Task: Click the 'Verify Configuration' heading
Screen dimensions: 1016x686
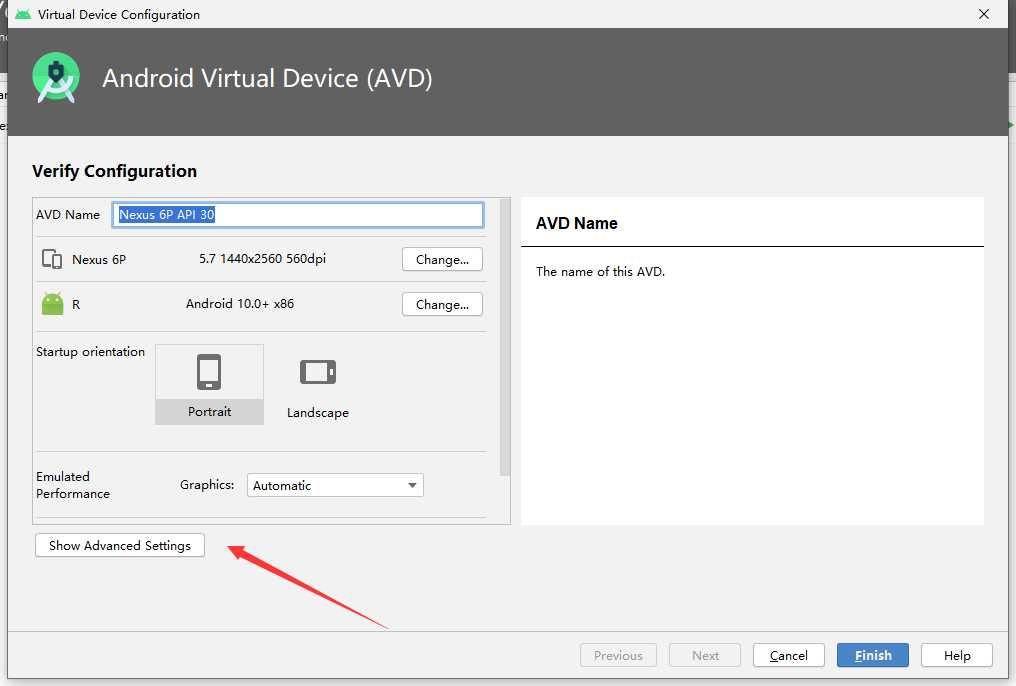Action: coord(115,171)
